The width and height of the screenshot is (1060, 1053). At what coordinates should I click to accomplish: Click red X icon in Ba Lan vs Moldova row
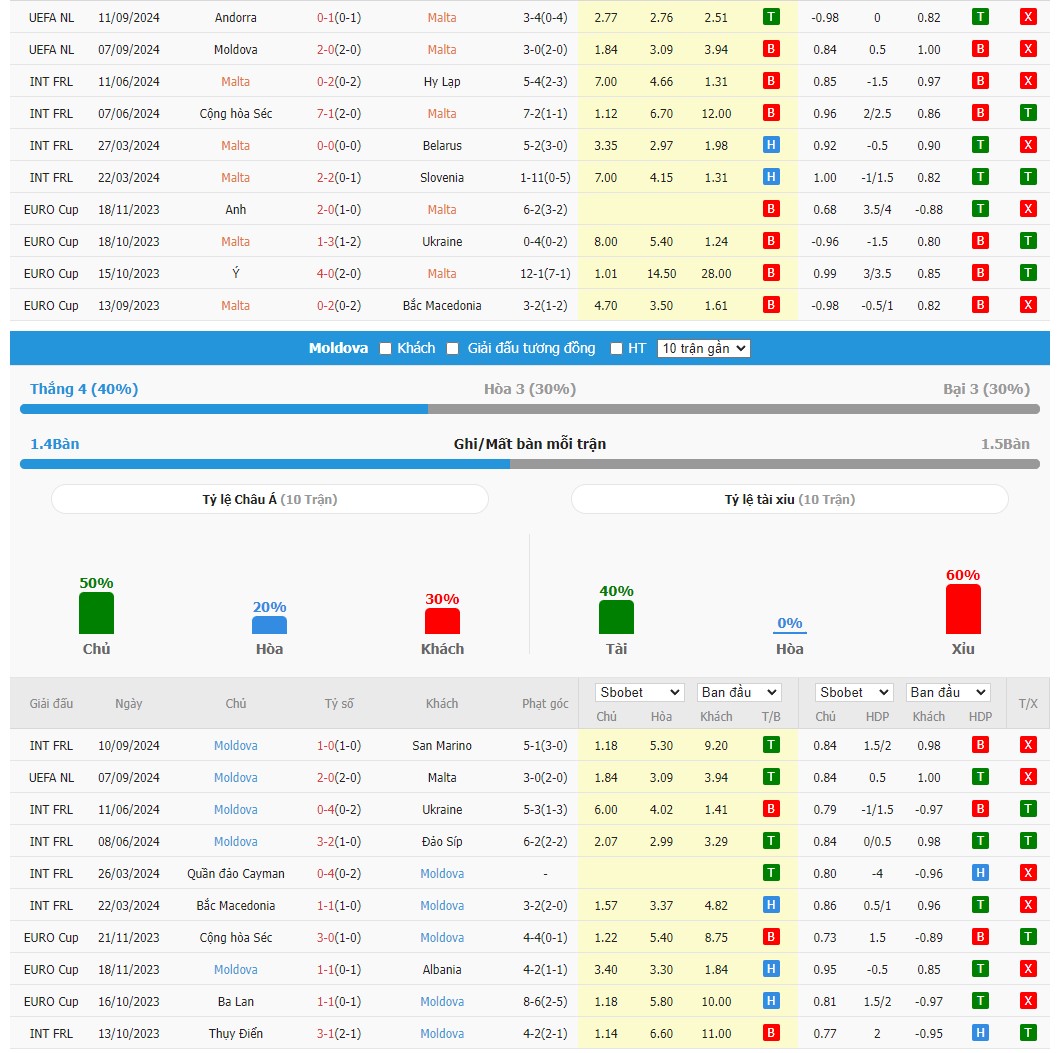coord(1028,1001)
